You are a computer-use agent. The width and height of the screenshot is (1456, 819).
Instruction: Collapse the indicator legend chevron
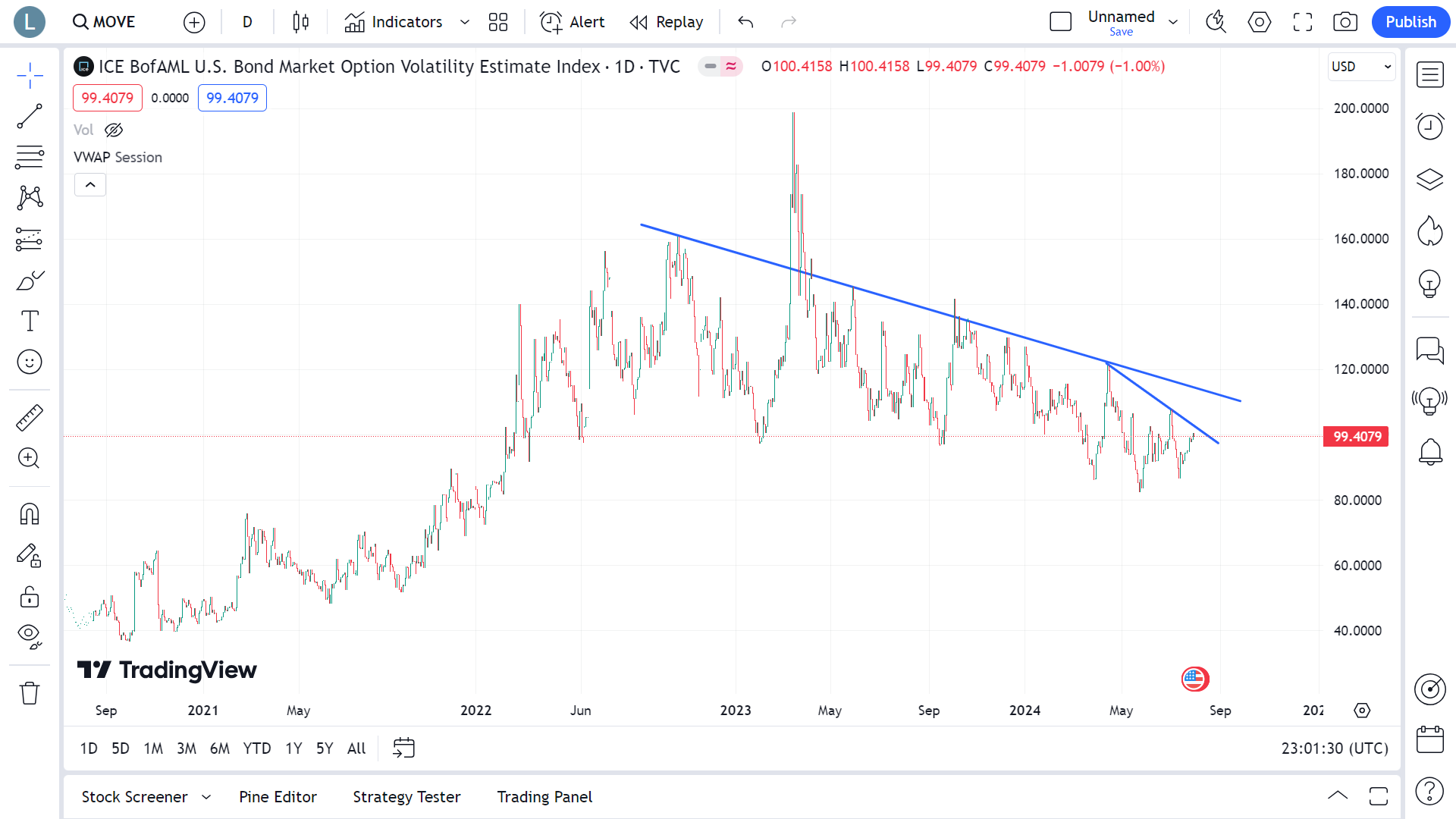tap(90, 184)
